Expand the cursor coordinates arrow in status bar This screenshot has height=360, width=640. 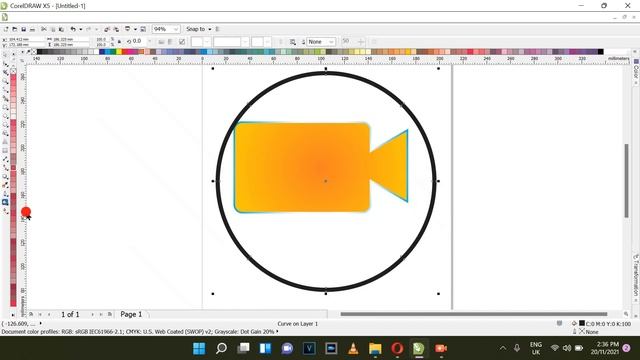click(x=40, y=323)
